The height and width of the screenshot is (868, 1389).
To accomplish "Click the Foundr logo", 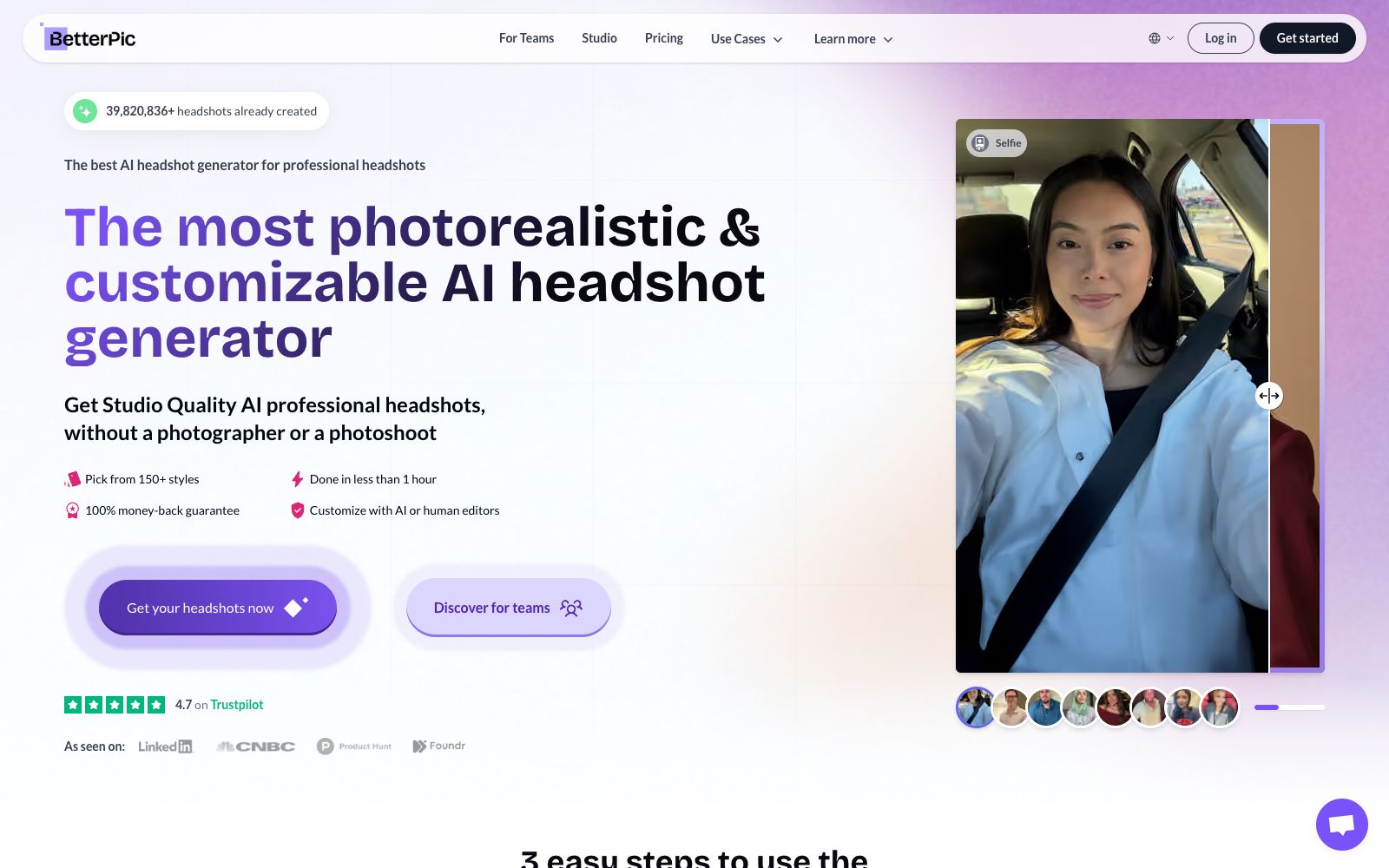I will click(439, 746).
